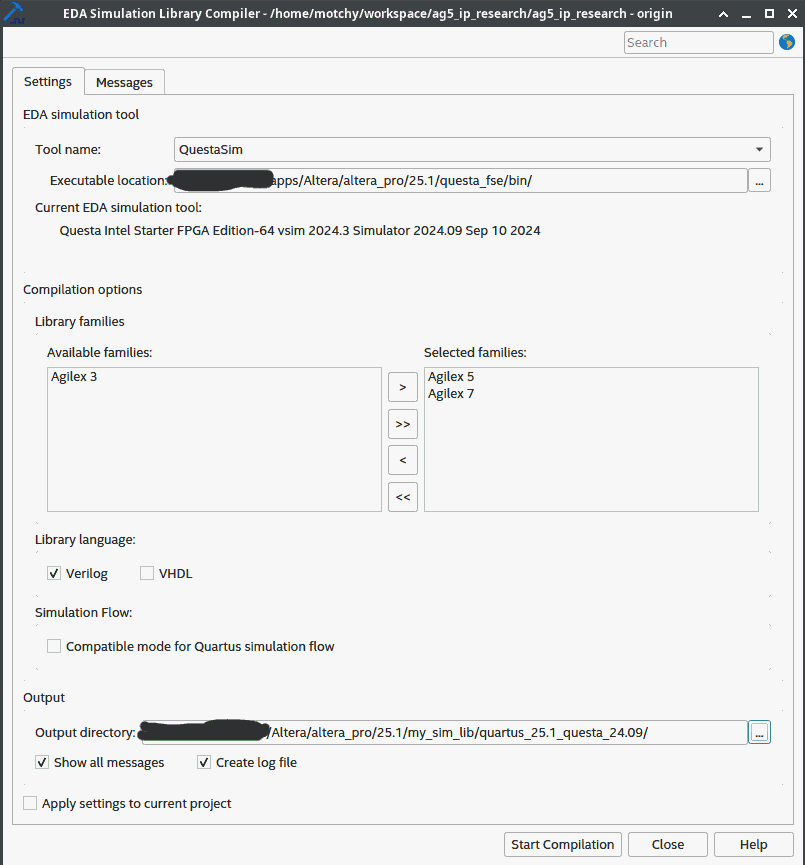Click the Start Compilation button

click(563, 845)
